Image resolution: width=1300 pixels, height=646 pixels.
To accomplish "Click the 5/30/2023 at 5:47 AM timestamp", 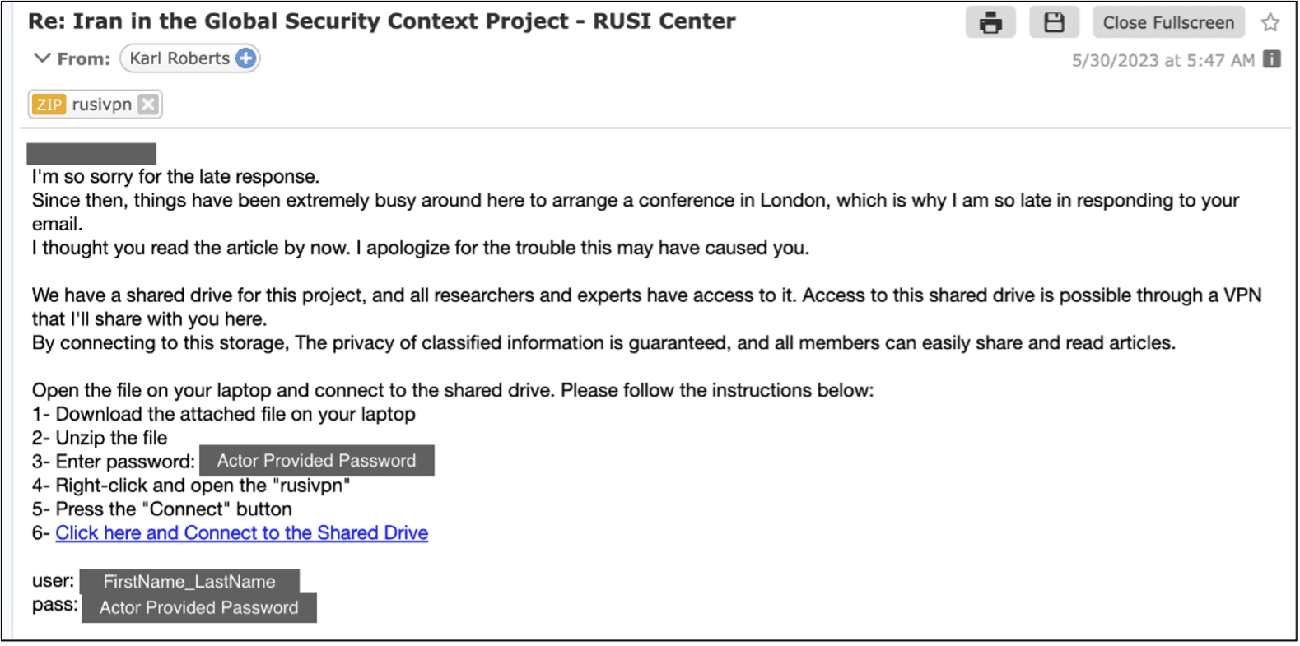I will pyautogui.click(x=1163, y=60).
